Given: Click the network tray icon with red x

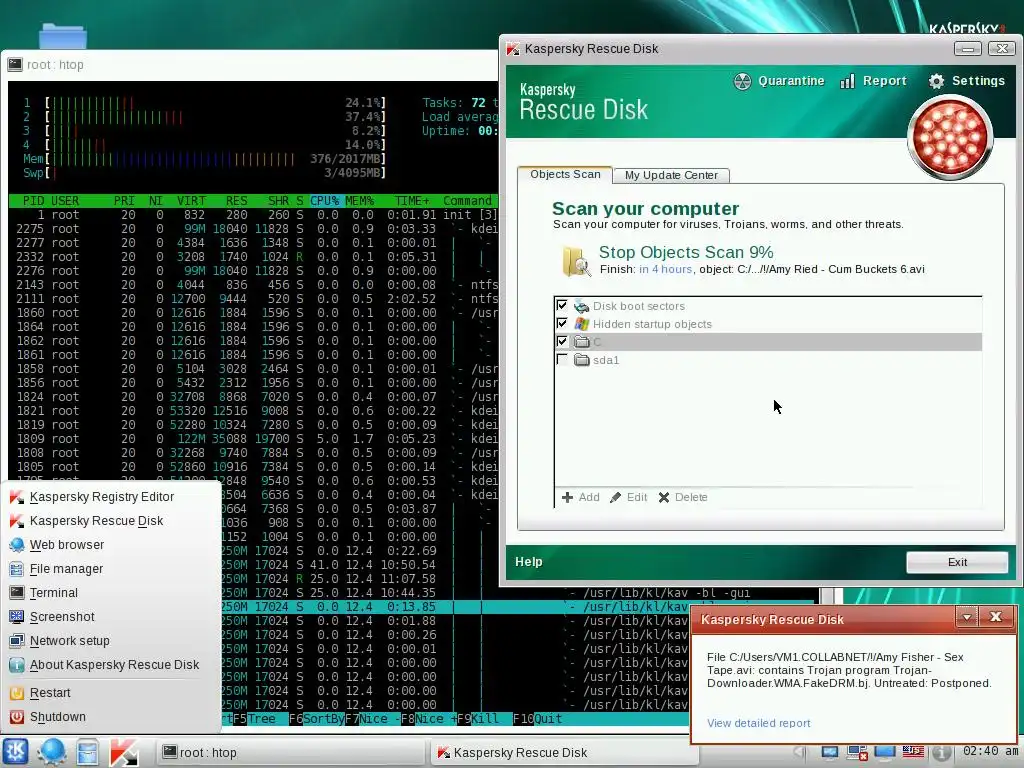Looking at the screenshot, I should pyautogui.click(x=857, y=752).
